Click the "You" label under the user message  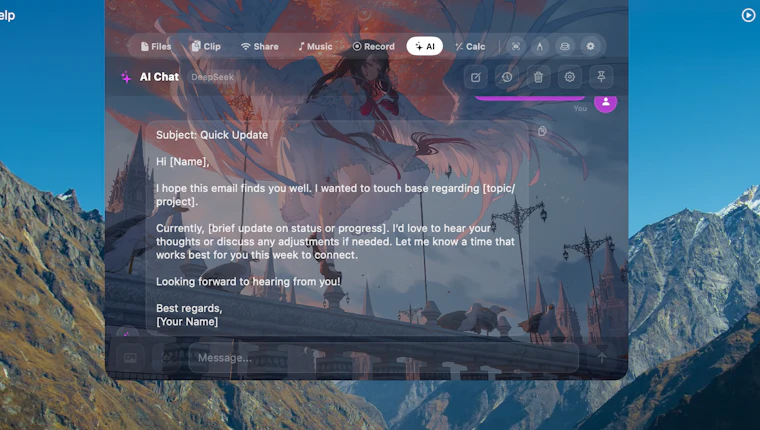(580, 109)
